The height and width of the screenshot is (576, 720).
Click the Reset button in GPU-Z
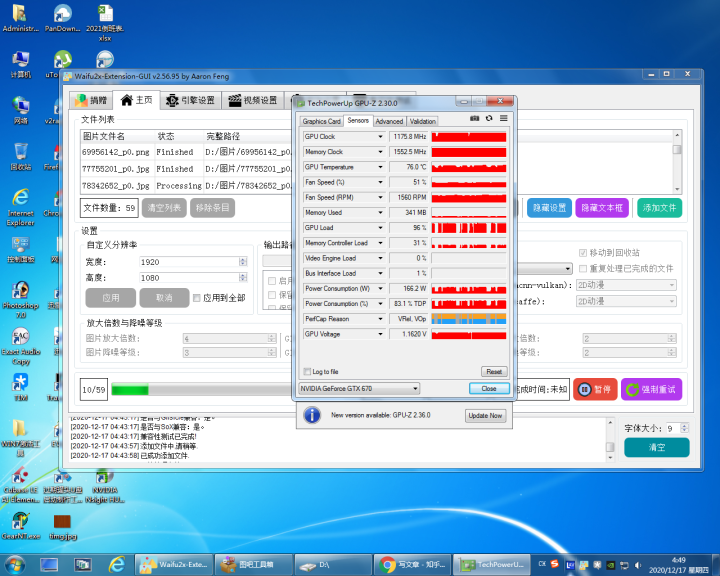(494, 372)
